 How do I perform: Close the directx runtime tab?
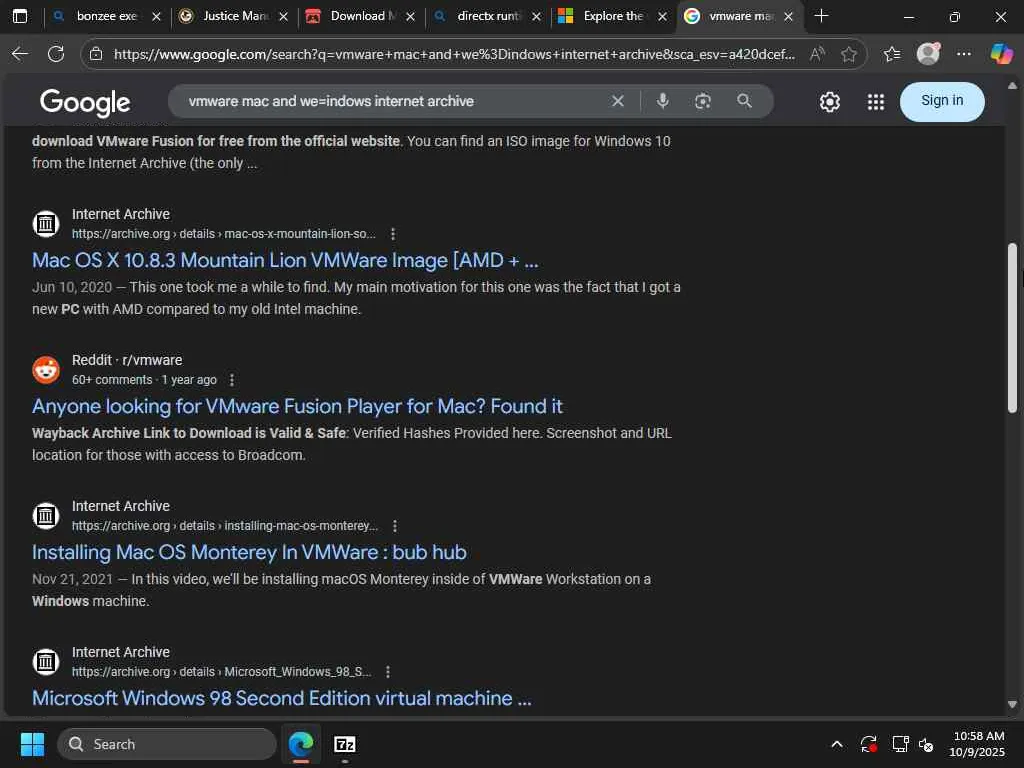536,16
